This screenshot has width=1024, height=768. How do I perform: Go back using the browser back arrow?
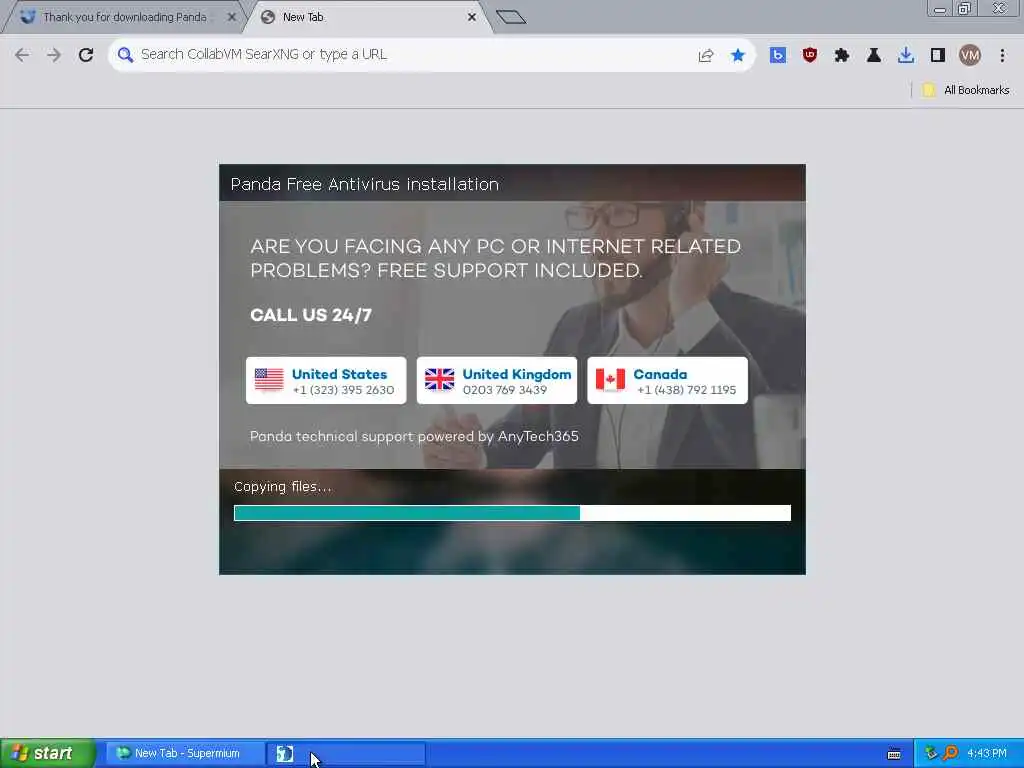click(22, 55)
